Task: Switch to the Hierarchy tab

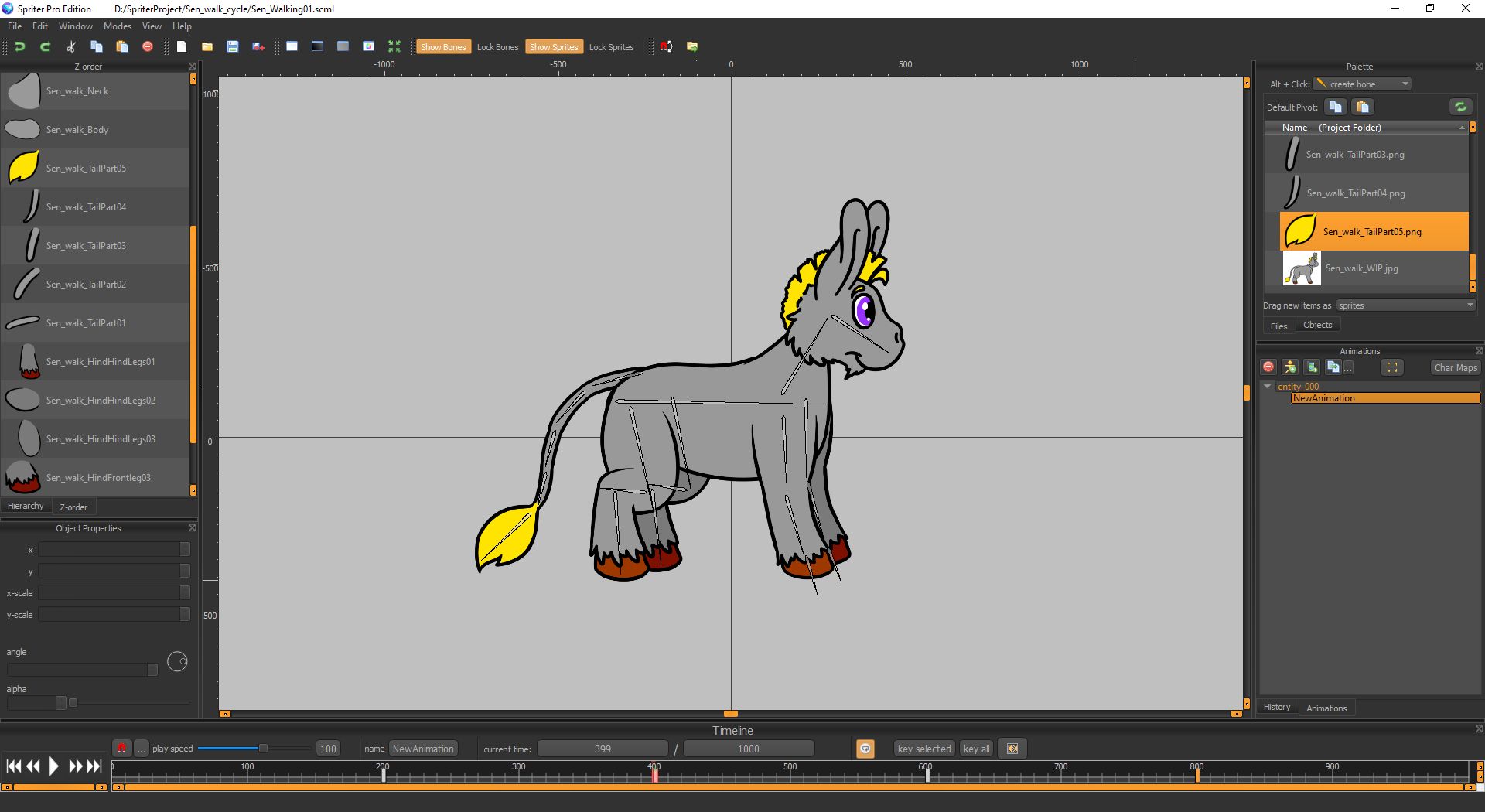Action: [26, 507]
